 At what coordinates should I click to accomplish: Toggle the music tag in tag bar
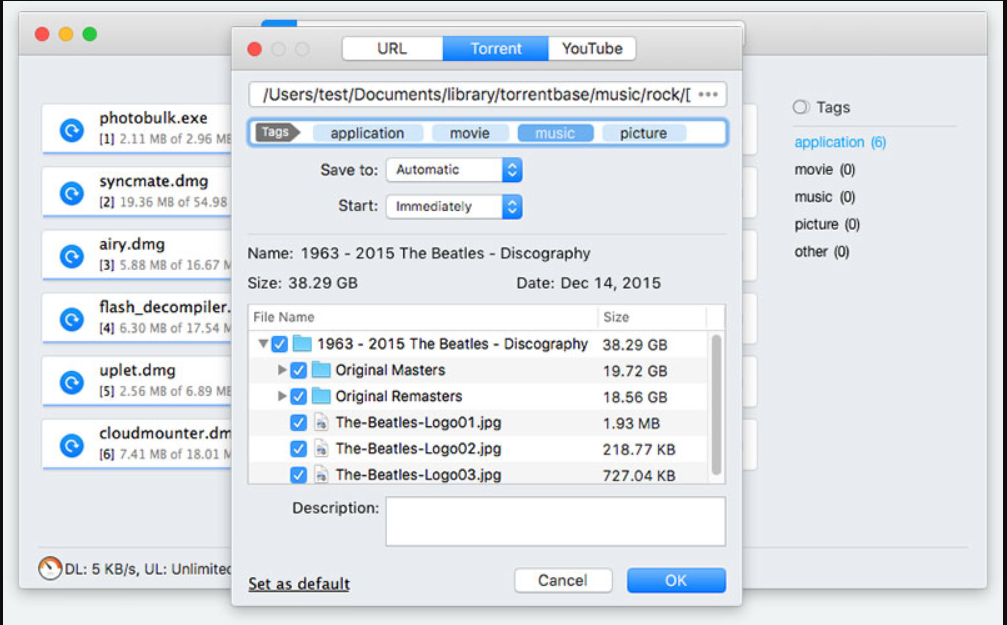click(x=555, y=133)
